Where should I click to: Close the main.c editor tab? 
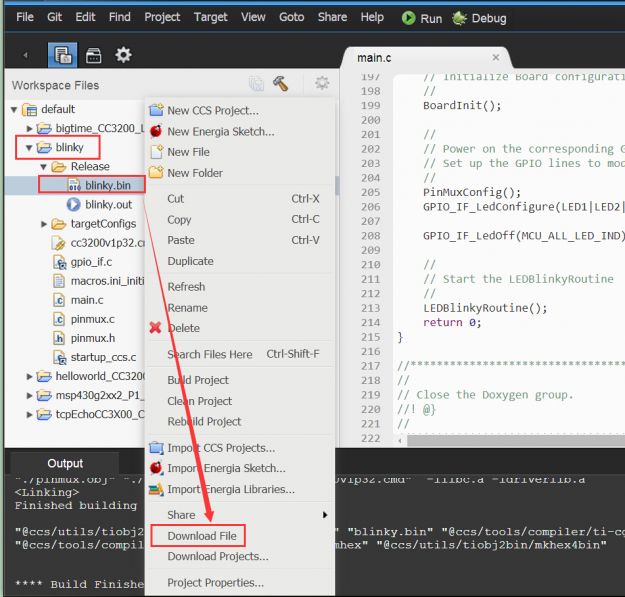(x=495, y=57)
